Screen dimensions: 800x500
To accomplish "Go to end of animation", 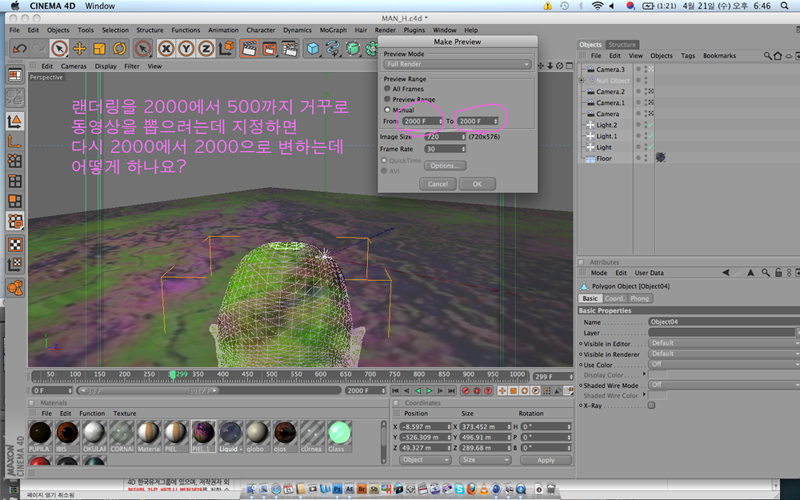I will tap(452, 391).
